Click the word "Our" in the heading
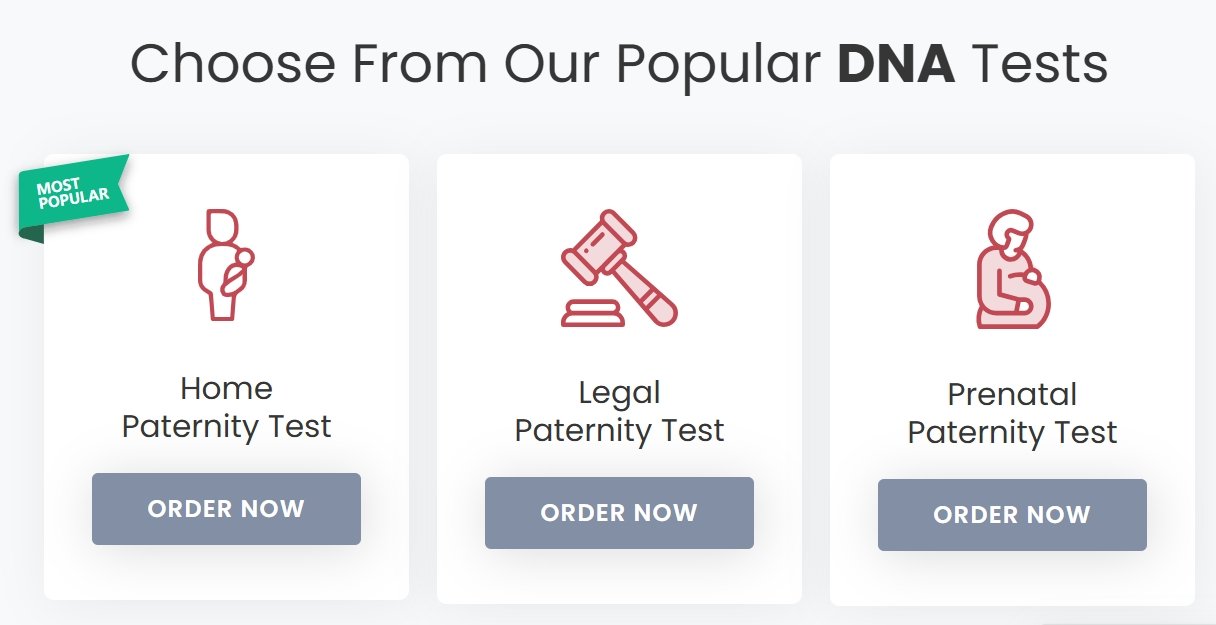The image size is (1216, 625). point(552,65)
